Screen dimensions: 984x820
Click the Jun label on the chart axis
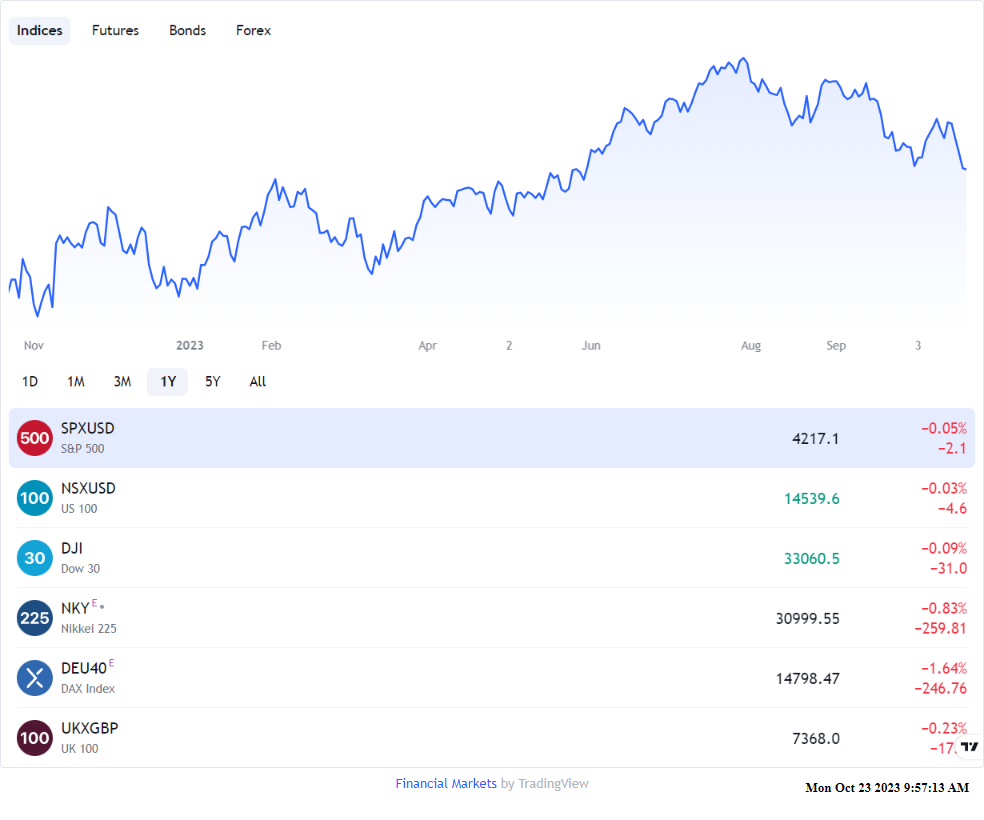click(591, 346)
